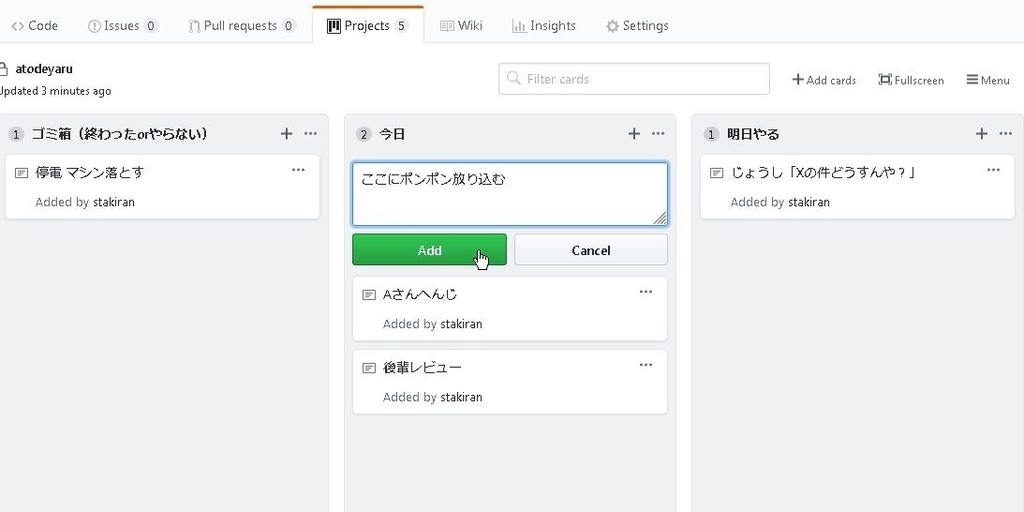Click the Pull requests branch icon
Viewport: 1024px width, 512px height.
(x=194, y=26)
